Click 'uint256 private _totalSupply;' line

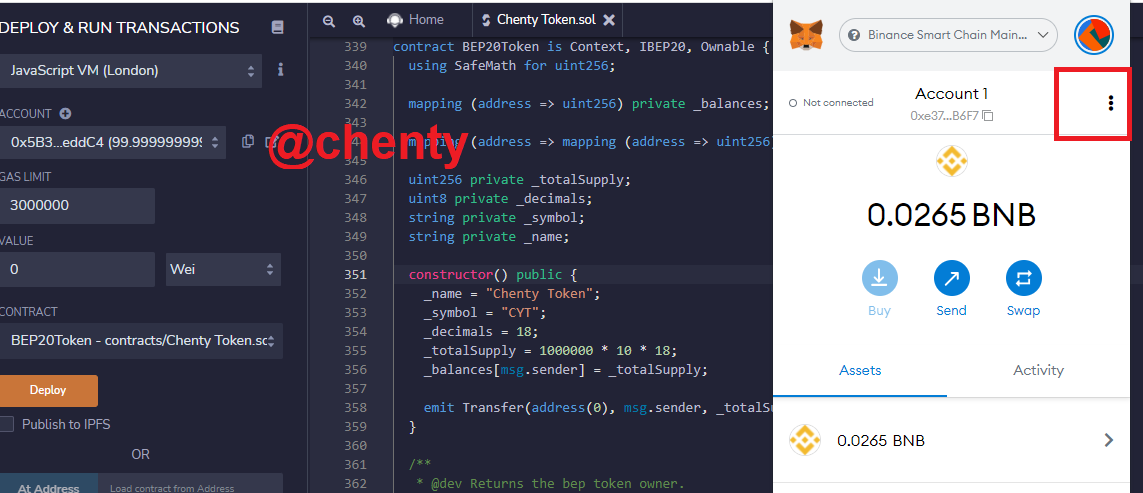pyautogui.click(x=520, y=179)
